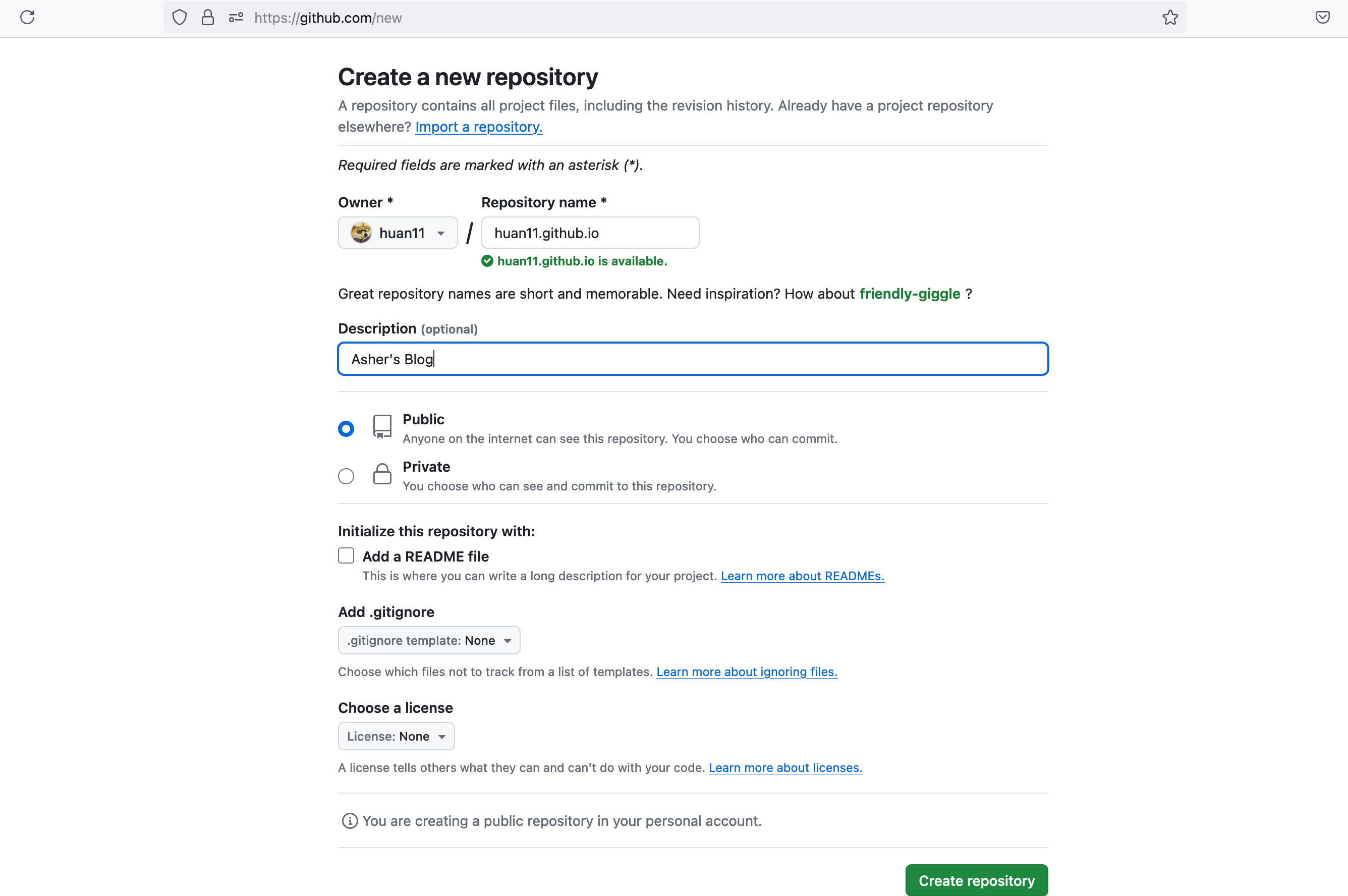Click the Create repository button
Viewport: 1348px width, 896px height.
pyautogui.click(x=977, y=880)
